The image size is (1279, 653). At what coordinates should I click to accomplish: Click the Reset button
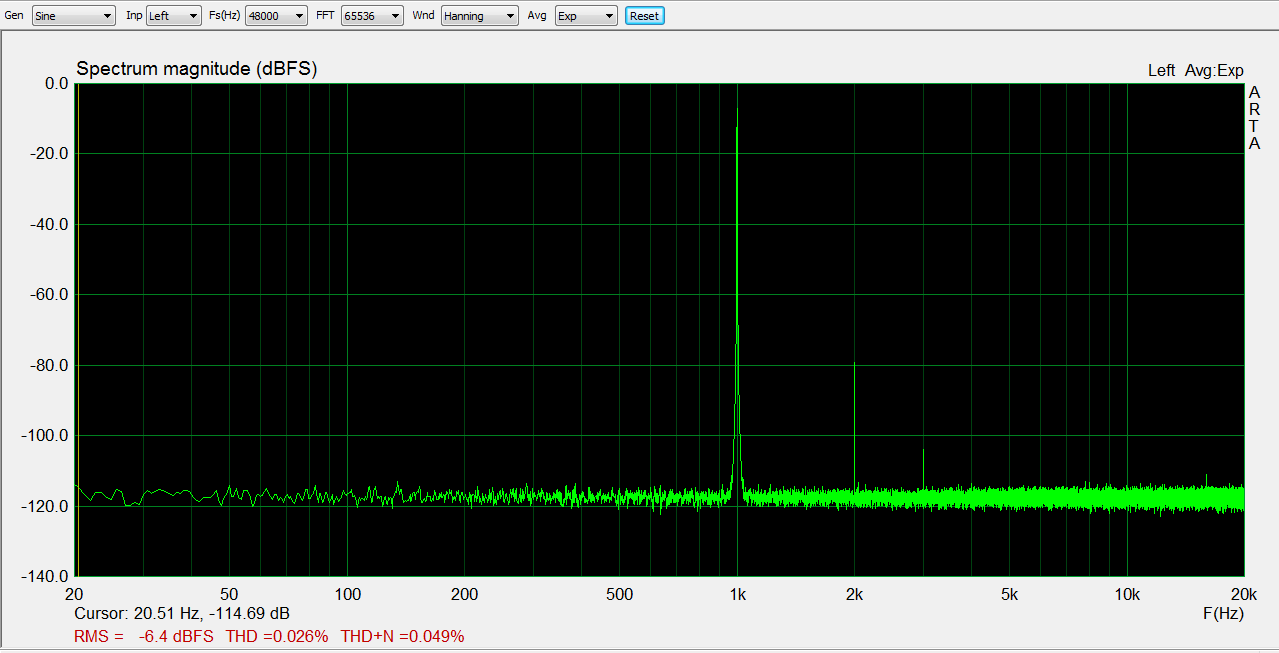tap(644, 16)
